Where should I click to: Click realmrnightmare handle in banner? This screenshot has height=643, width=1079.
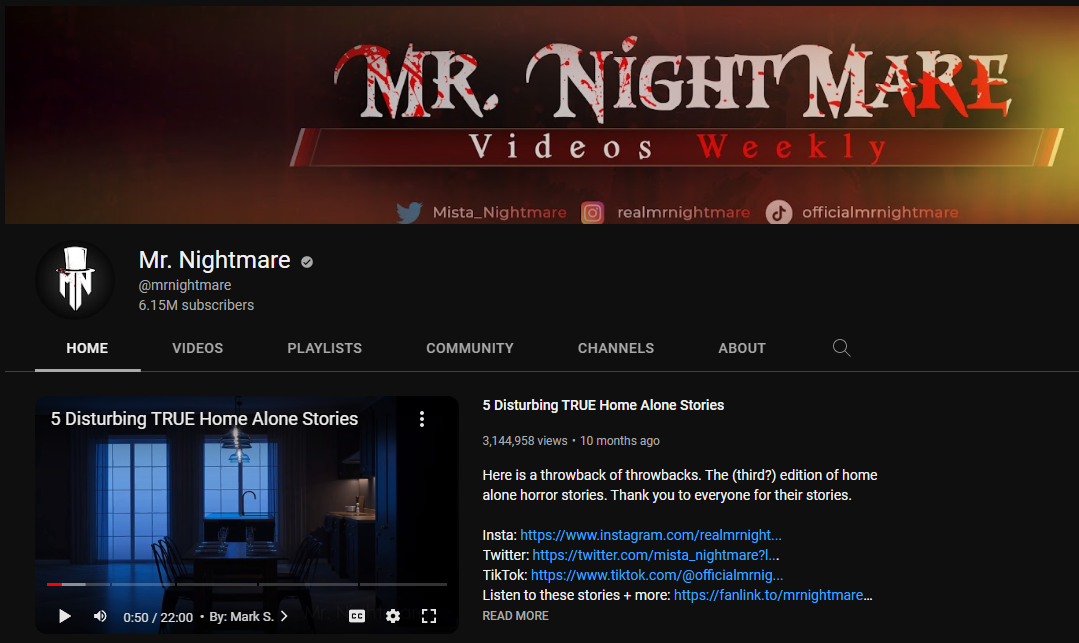coord(683,212)
